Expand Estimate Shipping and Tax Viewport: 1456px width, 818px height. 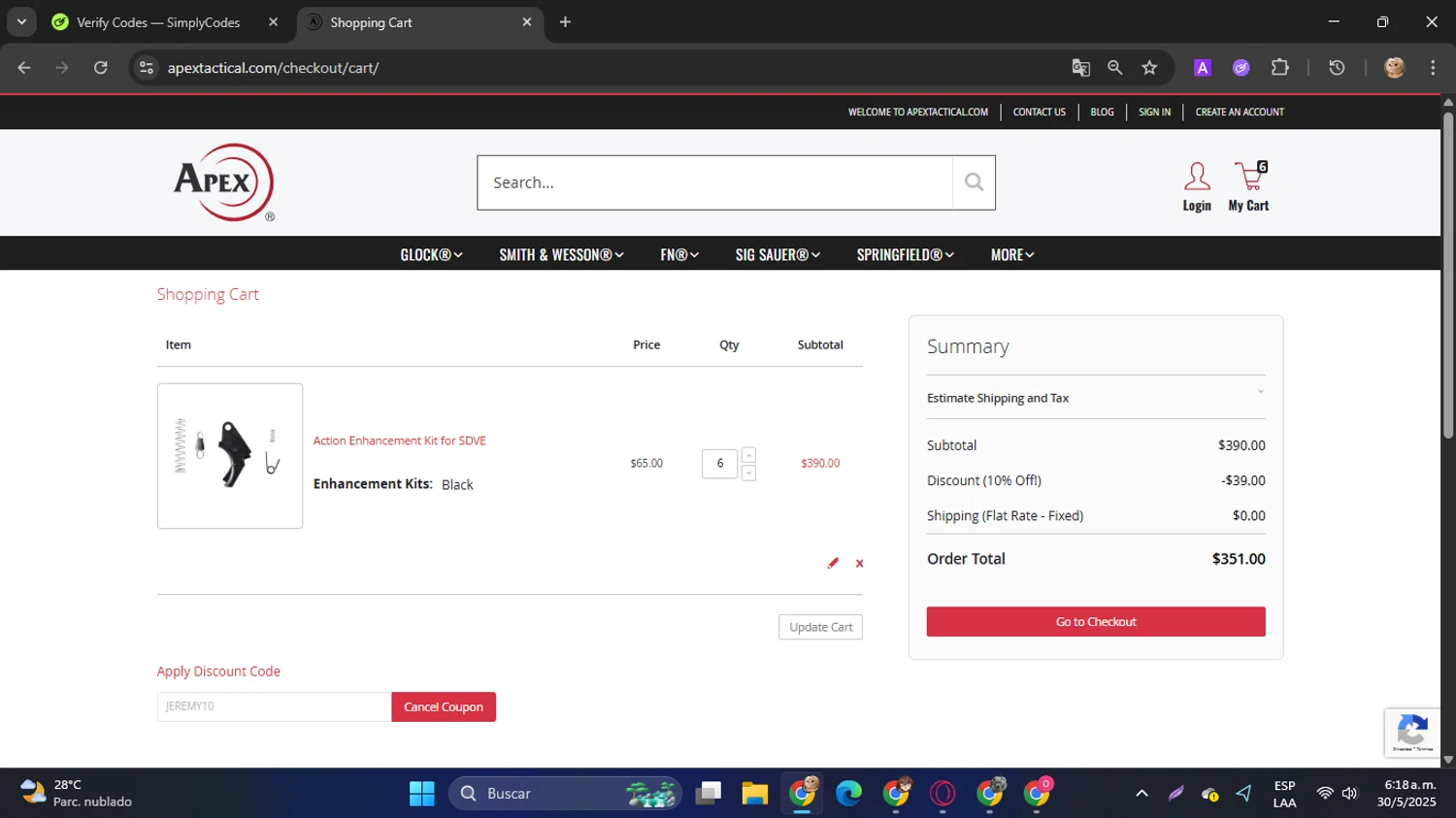pyautogui.click(x=1096, y=398)
